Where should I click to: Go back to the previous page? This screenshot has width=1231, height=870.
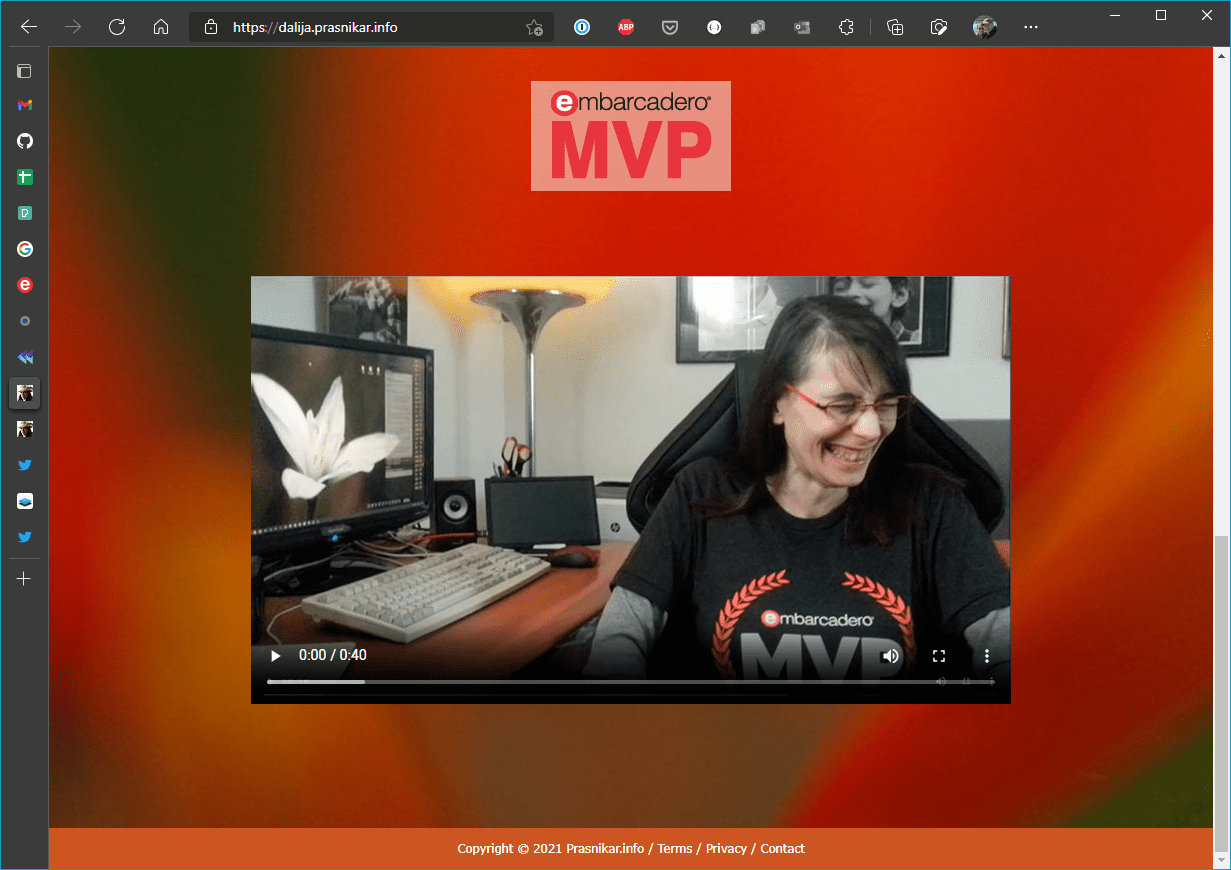(x=29, y=27)
